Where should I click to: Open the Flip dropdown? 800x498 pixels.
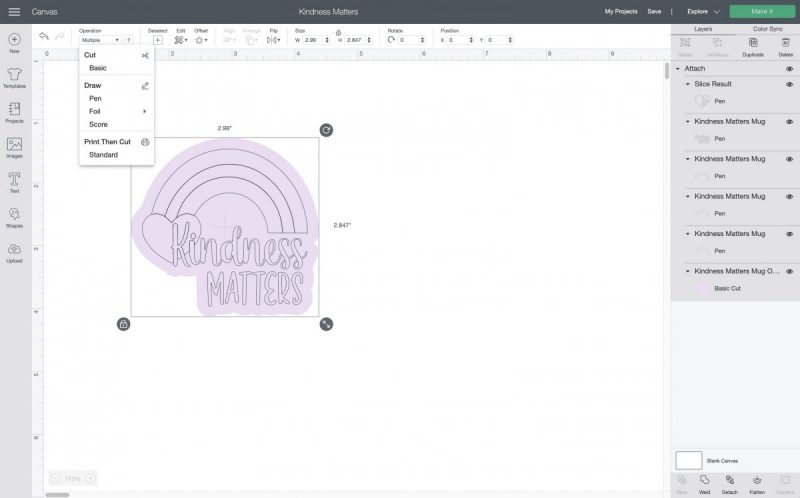(x=273, y=40)
